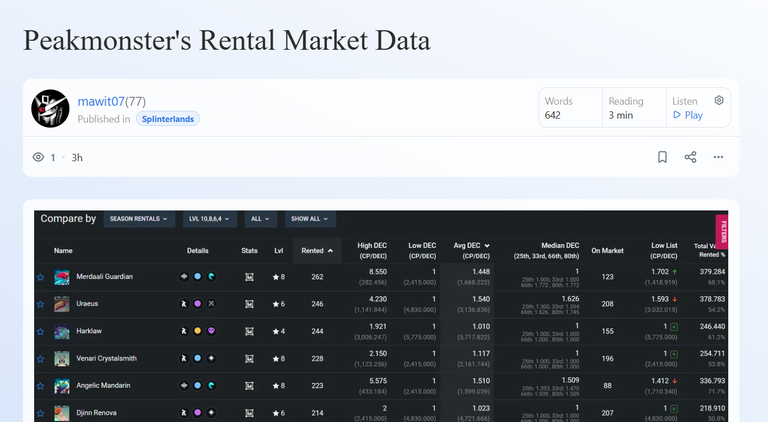The image size is (768, 422).
Task: Open Venari Crystalsmith card thumbnail
Action: point(62,359)
